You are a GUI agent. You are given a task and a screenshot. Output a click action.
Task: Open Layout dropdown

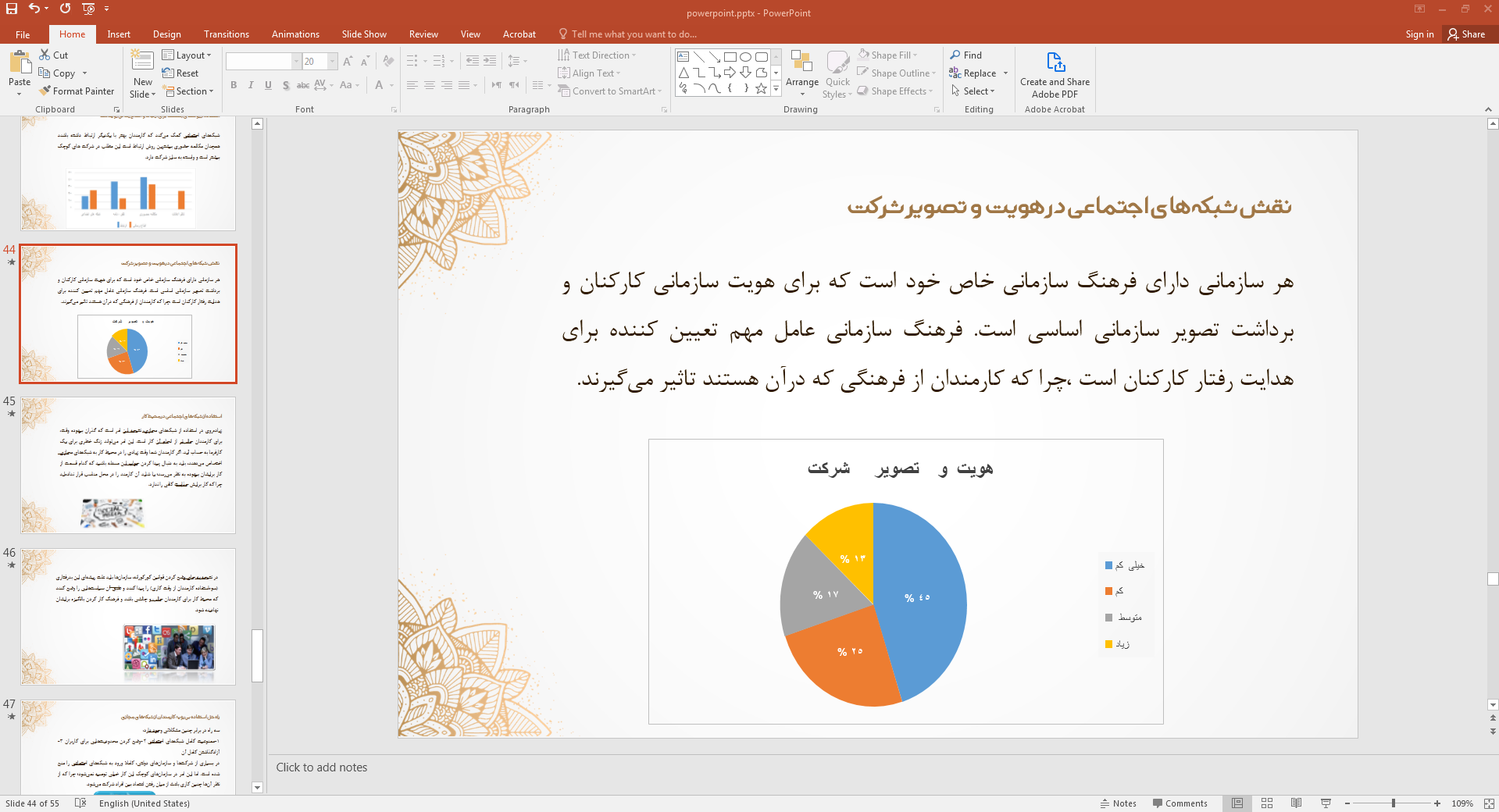click(187, 55)
